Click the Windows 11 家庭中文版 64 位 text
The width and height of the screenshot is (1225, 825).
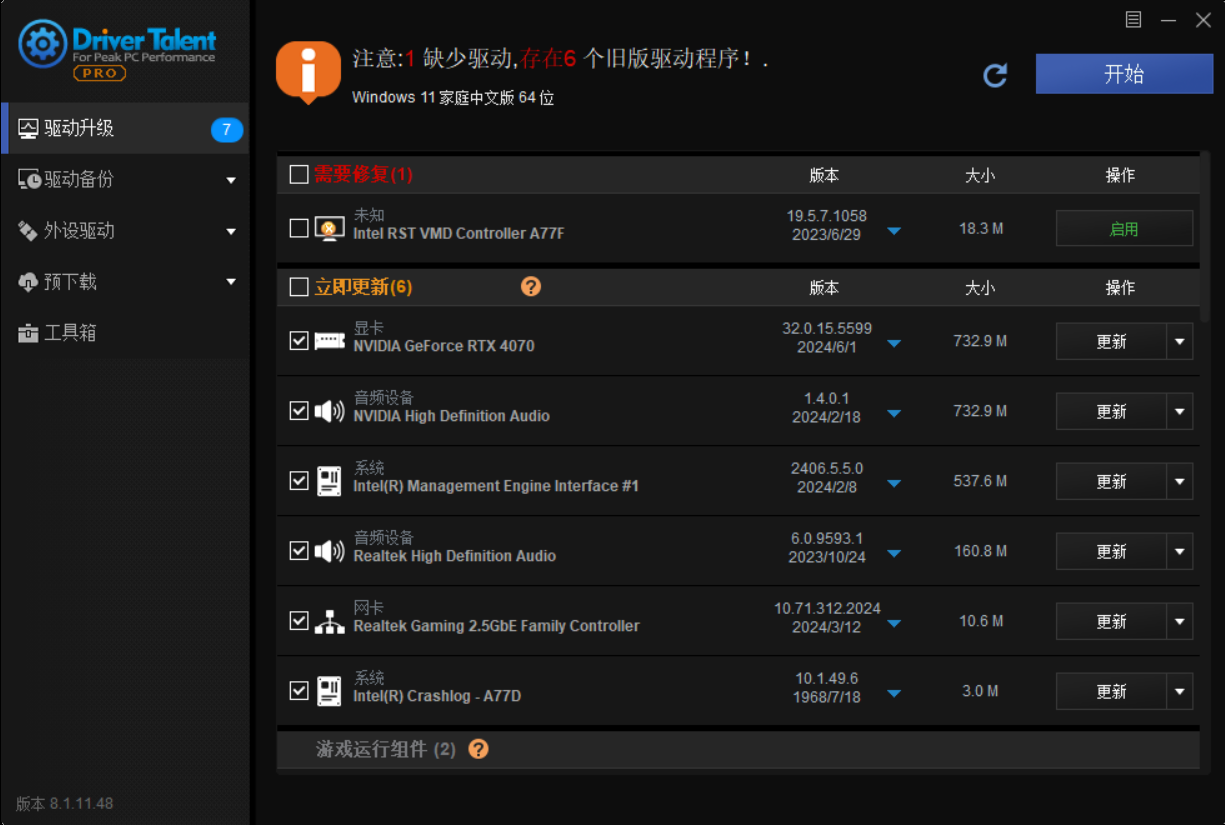coord(453,98)
